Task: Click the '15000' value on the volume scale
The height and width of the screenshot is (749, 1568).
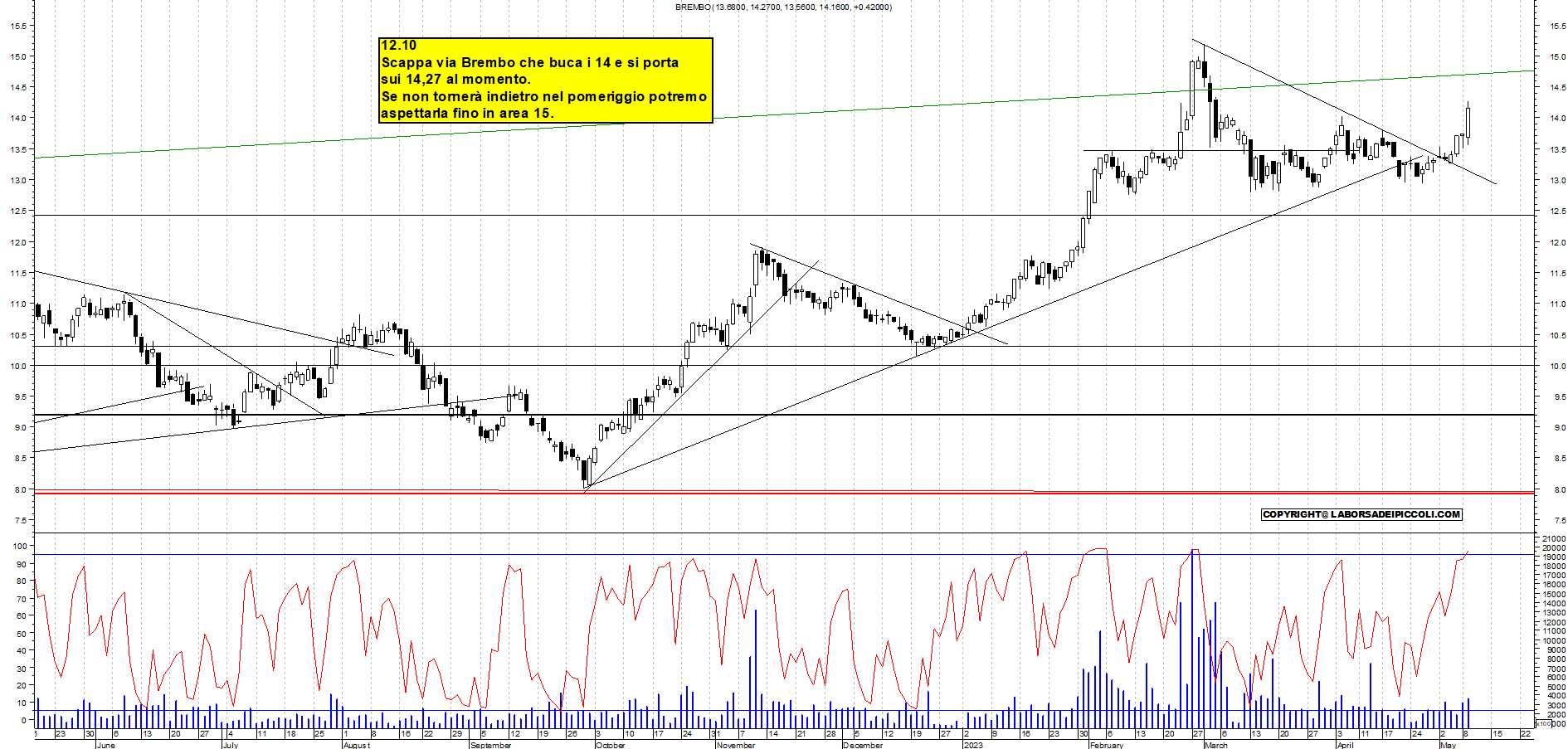Action: pos(1553,594)
